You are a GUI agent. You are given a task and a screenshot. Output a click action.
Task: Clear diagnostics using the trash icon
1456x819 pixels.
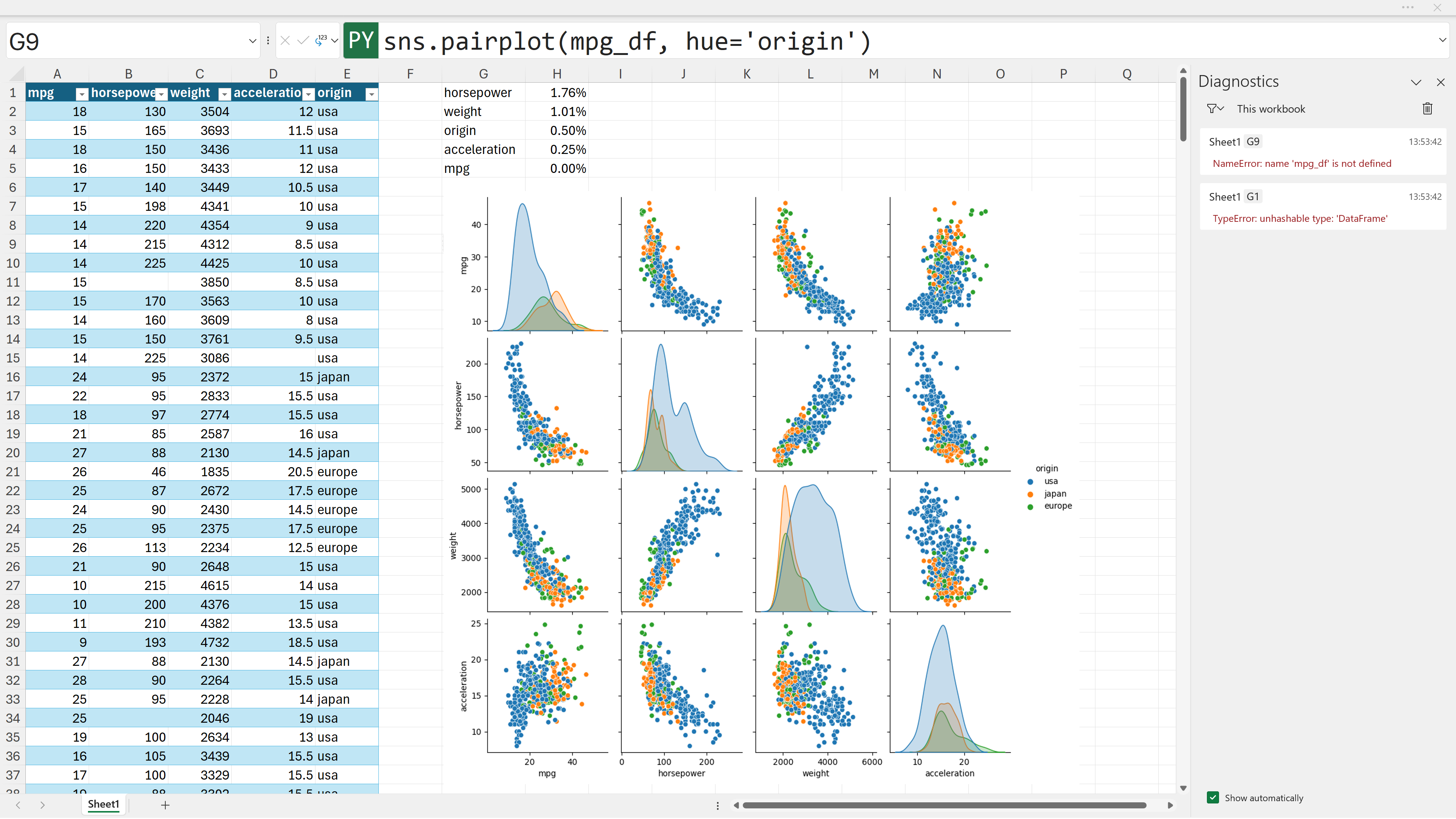1427,108
